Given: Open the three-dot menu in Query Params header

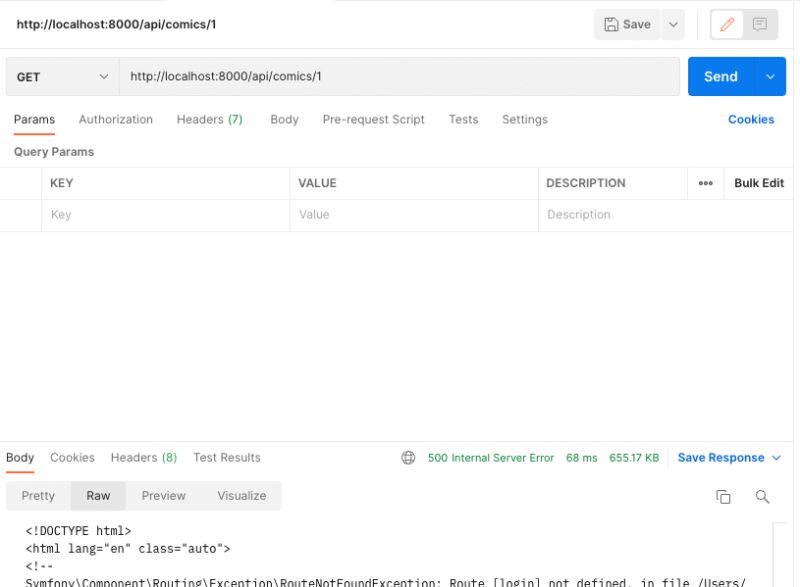Looking at the screenshot, I should point(706,183).
